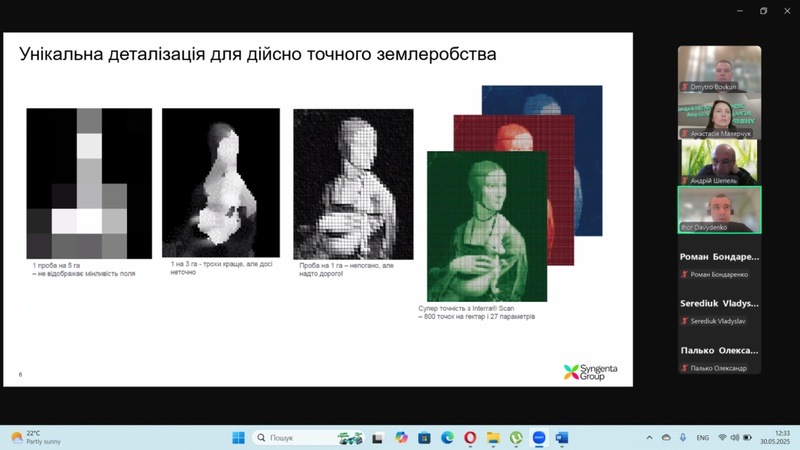Click caption '– не відображає мінливість поля'

tap(84, 274)
